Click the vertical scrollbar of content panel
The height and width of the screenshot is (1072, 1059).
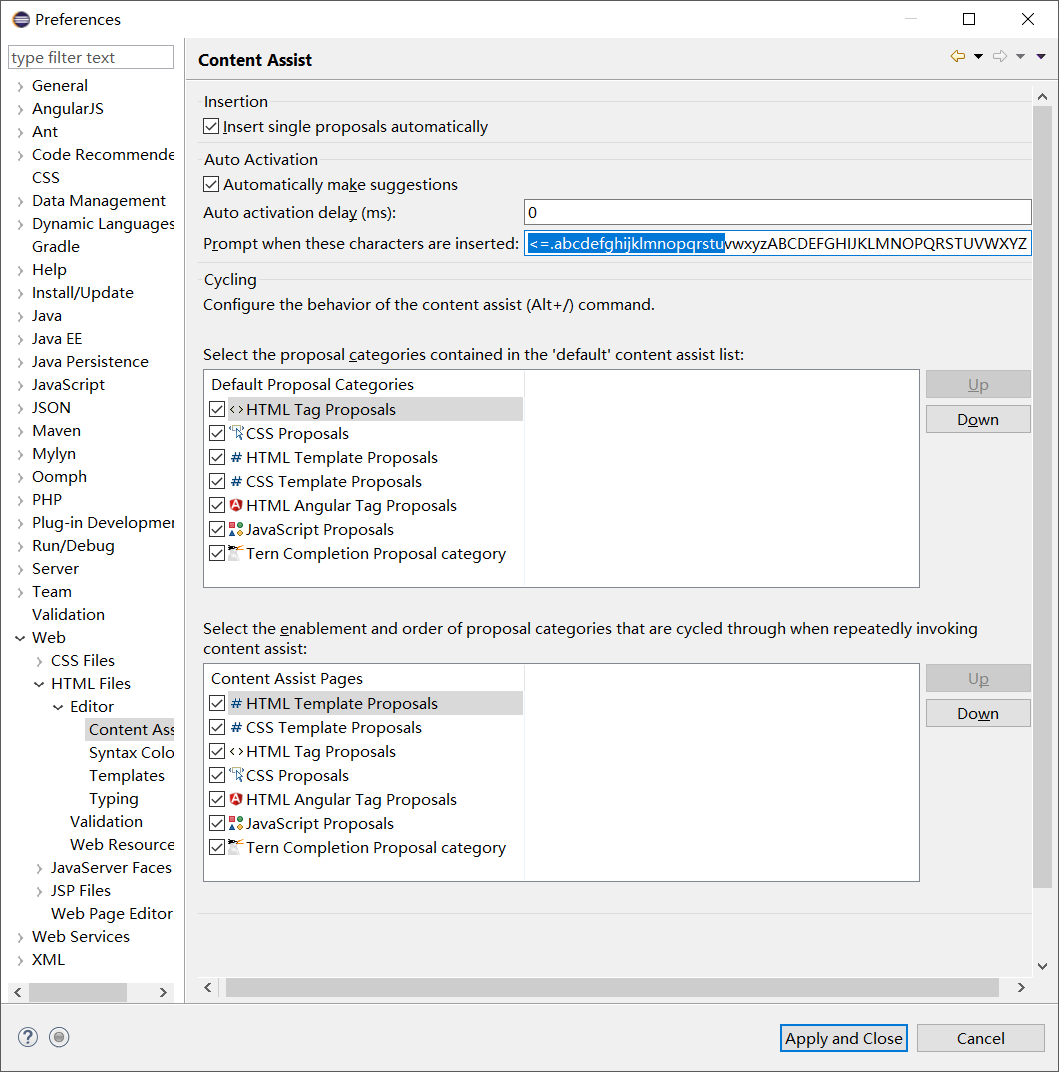[1042, 496]
